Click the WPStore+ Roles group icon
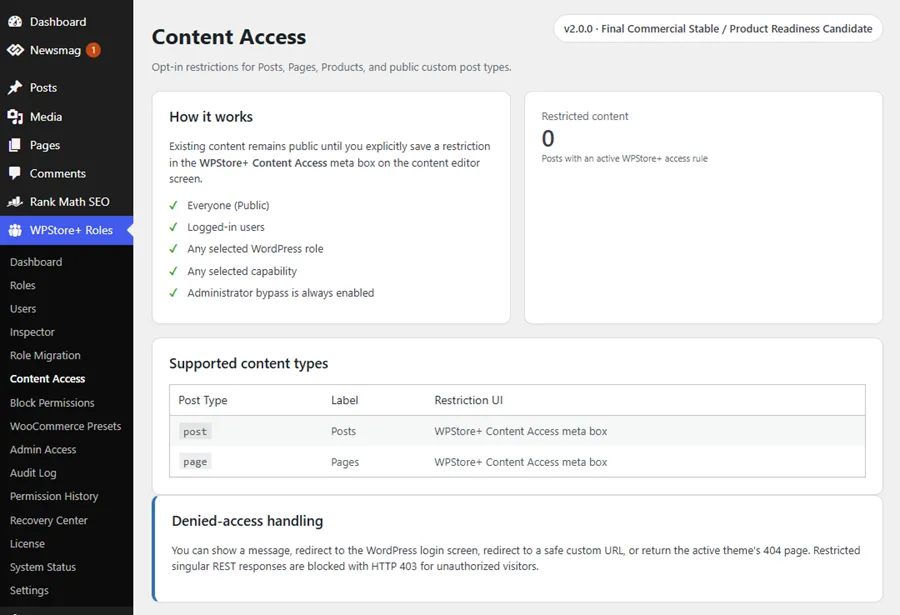This screenshot has width=900, height=615. [15, 230]
